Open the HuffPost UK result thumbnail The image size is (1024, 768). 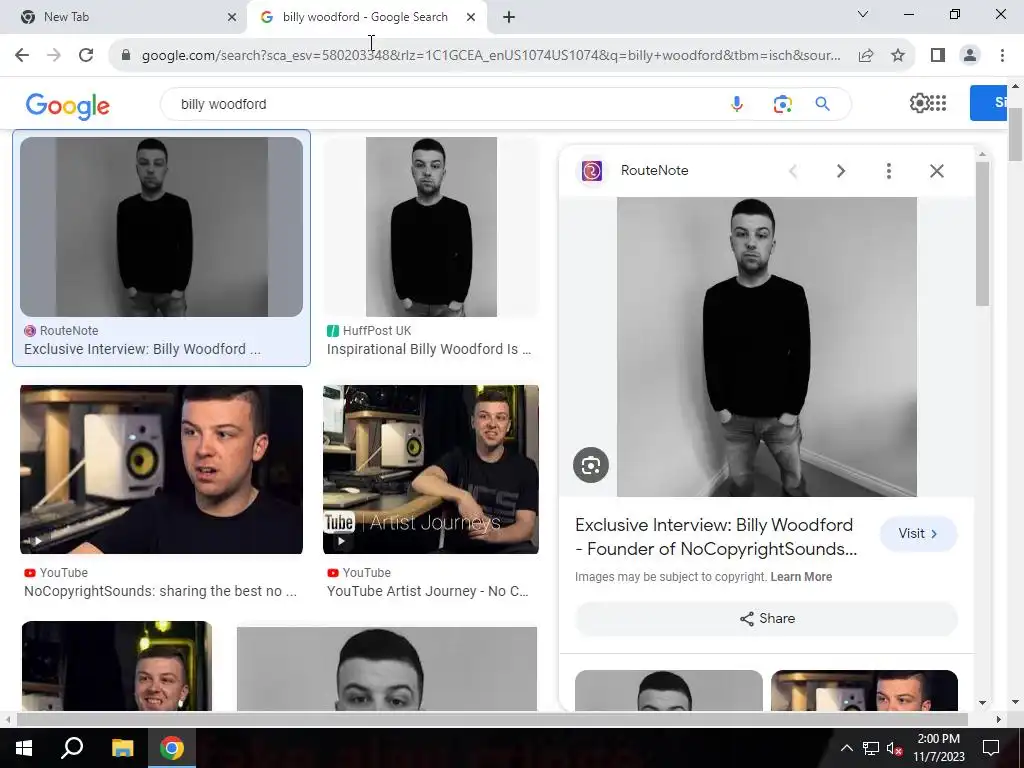click(431, 227)
